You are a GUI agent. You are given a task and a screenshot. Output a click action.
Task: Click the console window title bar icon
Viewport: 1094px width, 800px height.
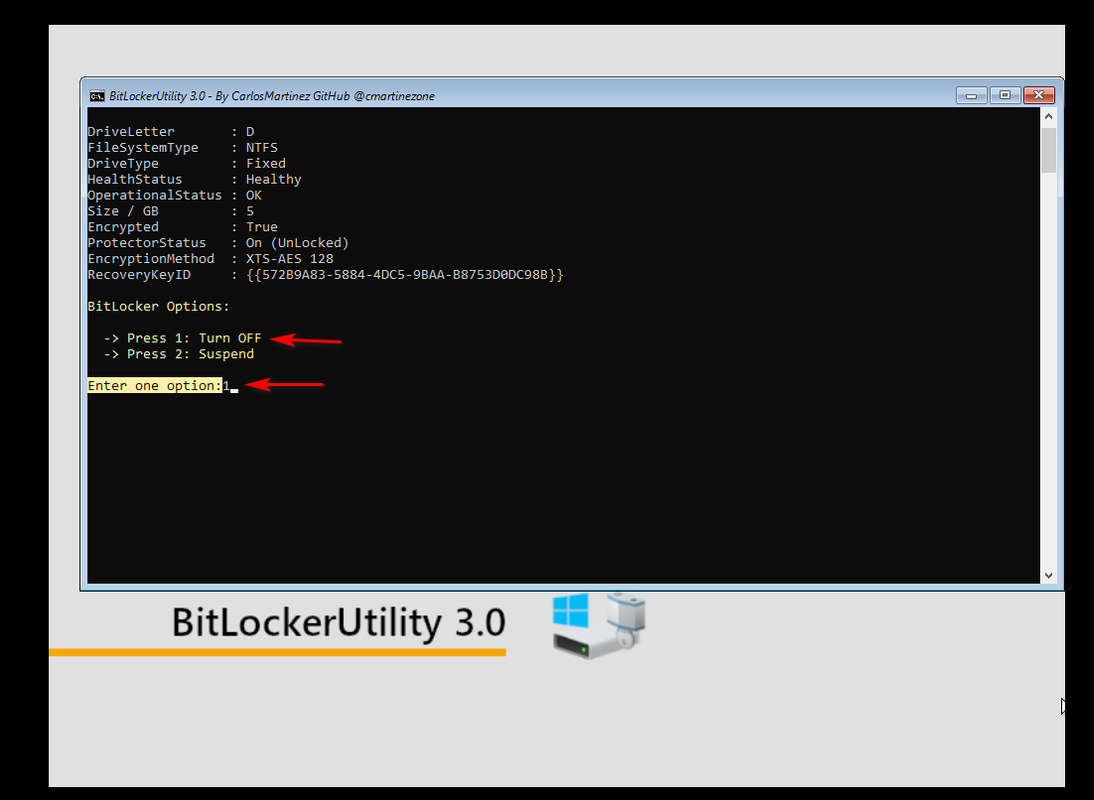tap(97, 96)
